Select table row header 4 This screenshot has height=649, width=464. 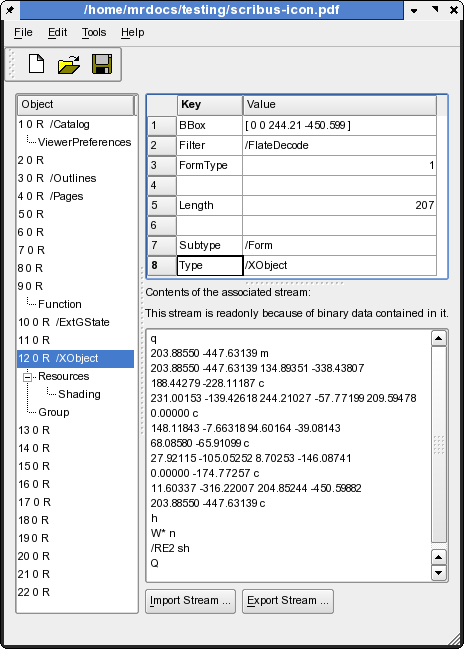(x=162, y=185)
